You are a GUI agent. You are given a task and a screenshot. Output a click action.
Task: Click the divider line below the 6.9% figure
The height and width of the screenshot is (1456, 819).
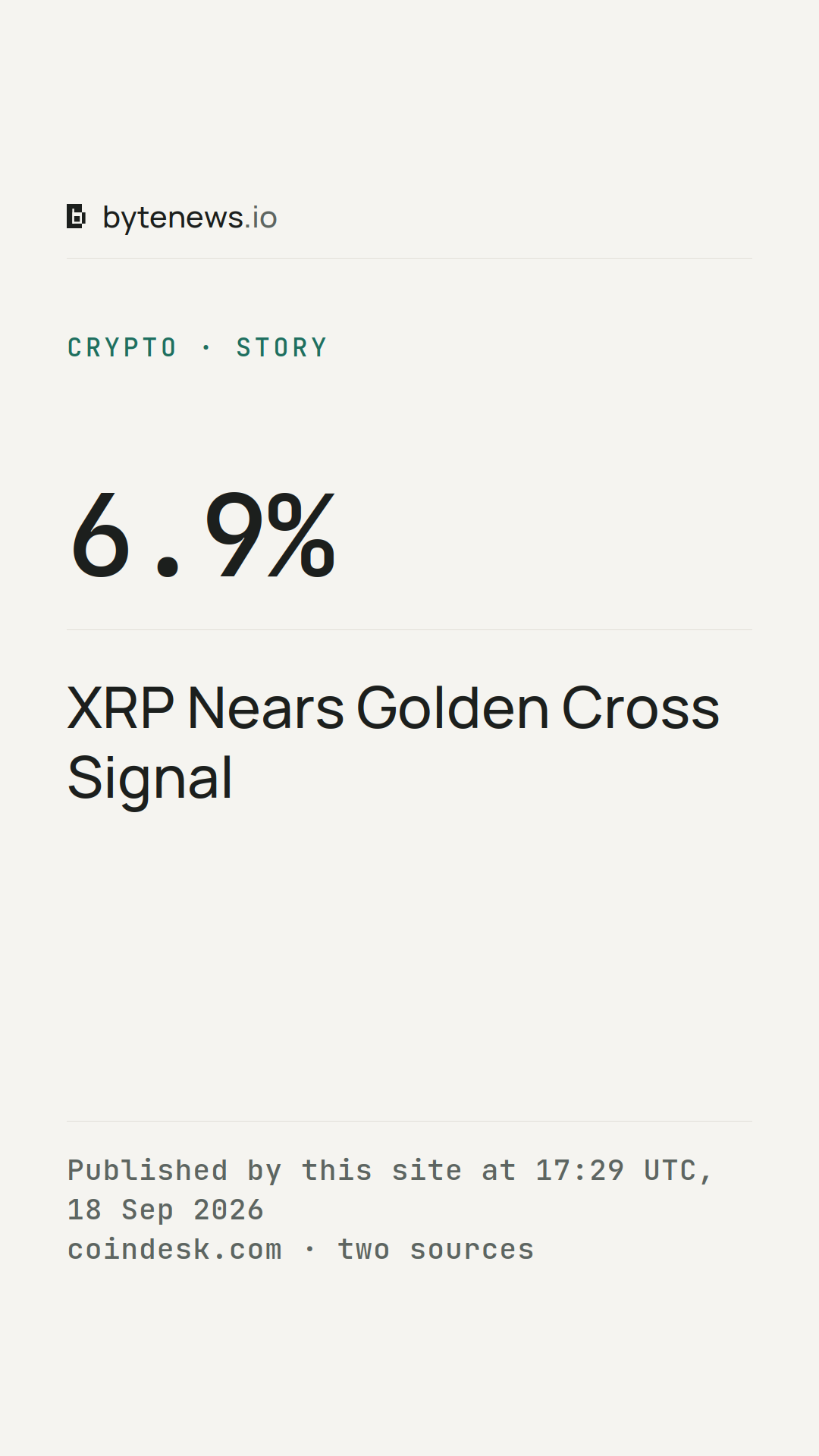[x=409, y=629]
